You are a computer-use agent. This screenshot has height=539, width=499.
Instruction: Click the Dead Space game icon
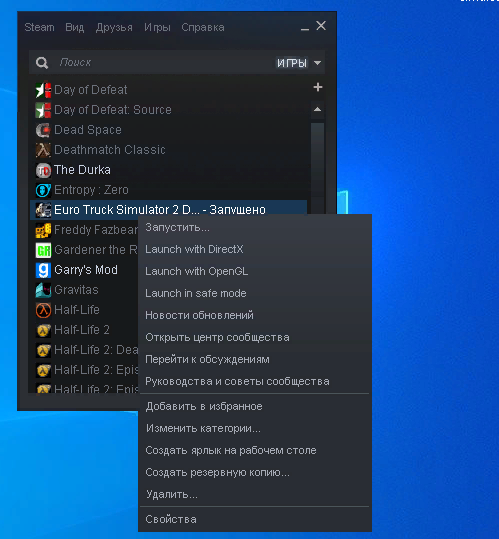click(x=43, y=130)
